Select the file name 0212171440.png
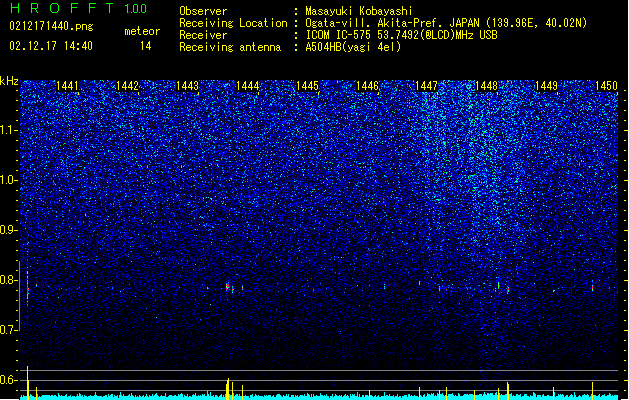629x400 pixels. click(x=51, y=26)
